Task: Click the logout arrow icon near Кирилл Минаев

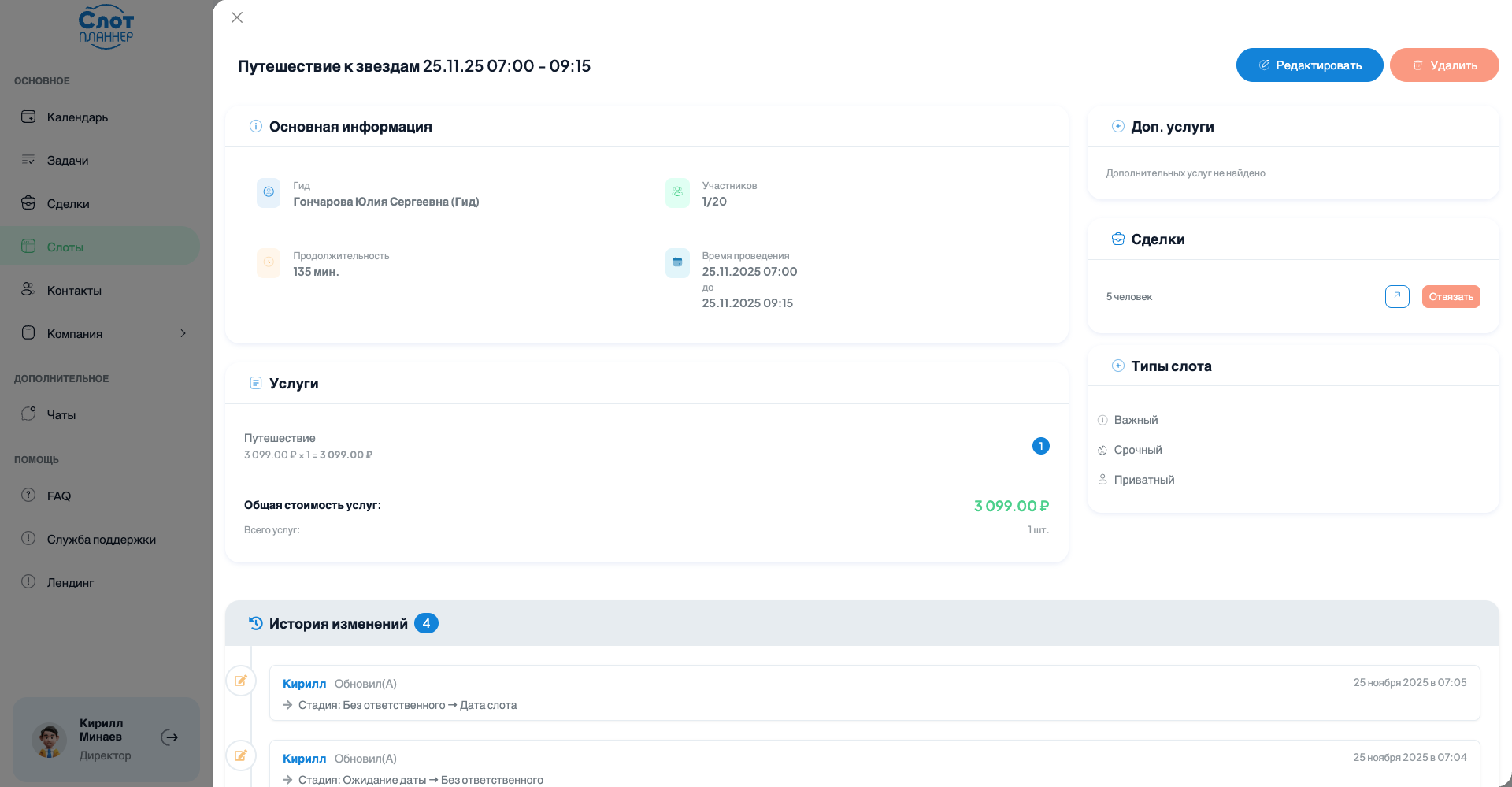Action: click(x=169, y=737)
